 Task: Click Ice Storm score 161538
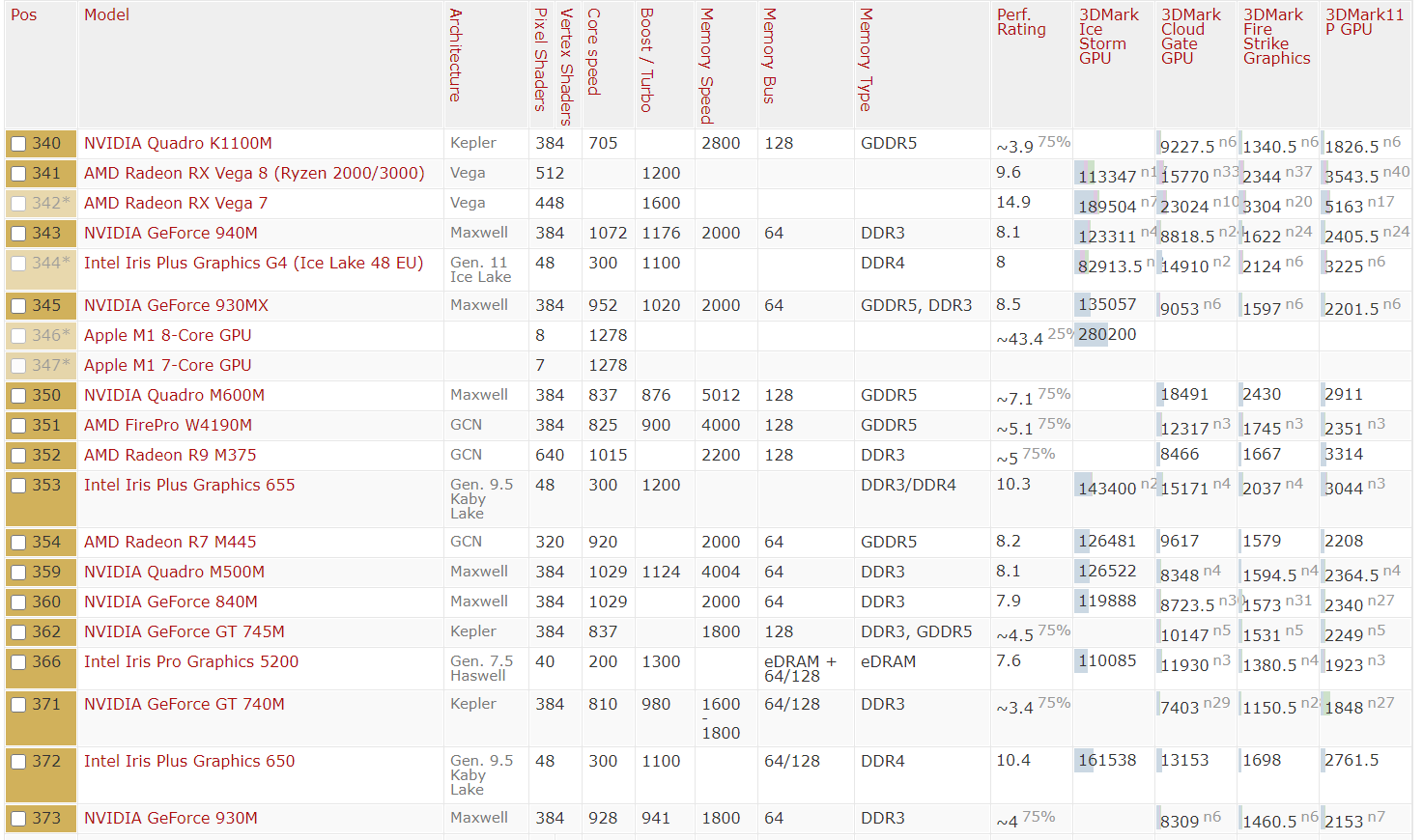pos(1107,760)
